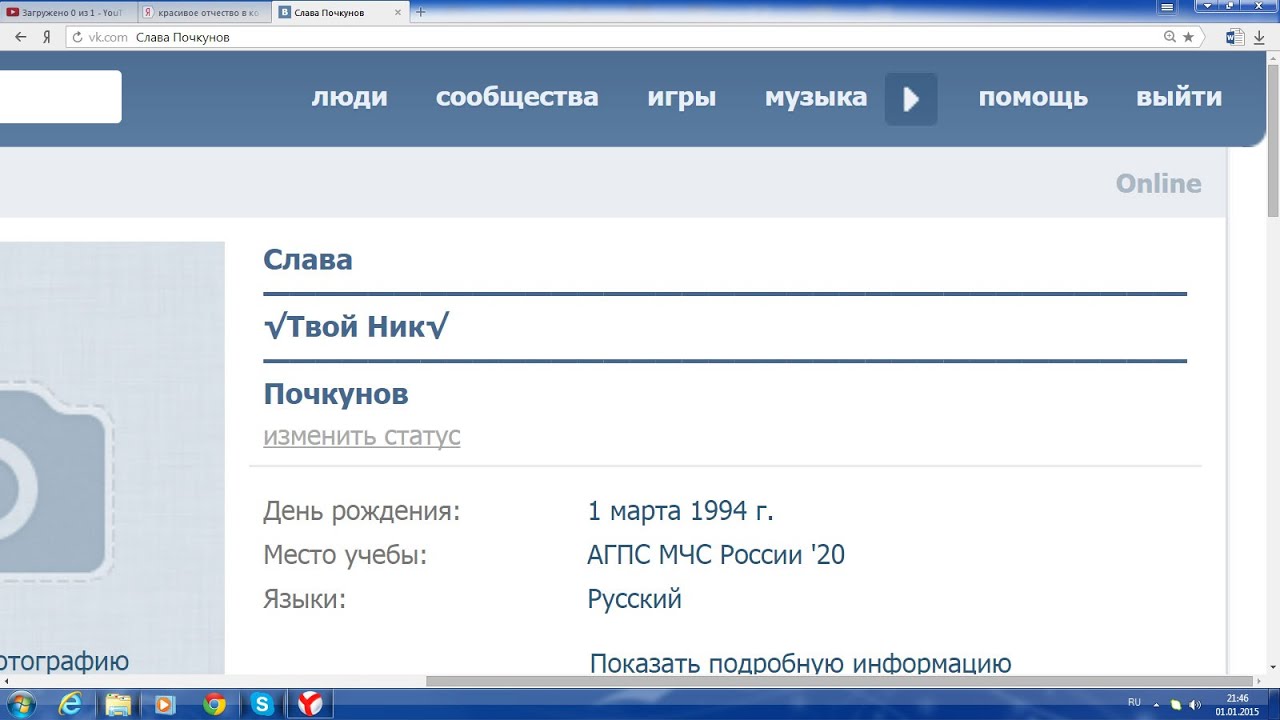Click birthday link '1 марта 1994 г.'
Viewport: 1280px width, 720px height.
tap(681, 511)
